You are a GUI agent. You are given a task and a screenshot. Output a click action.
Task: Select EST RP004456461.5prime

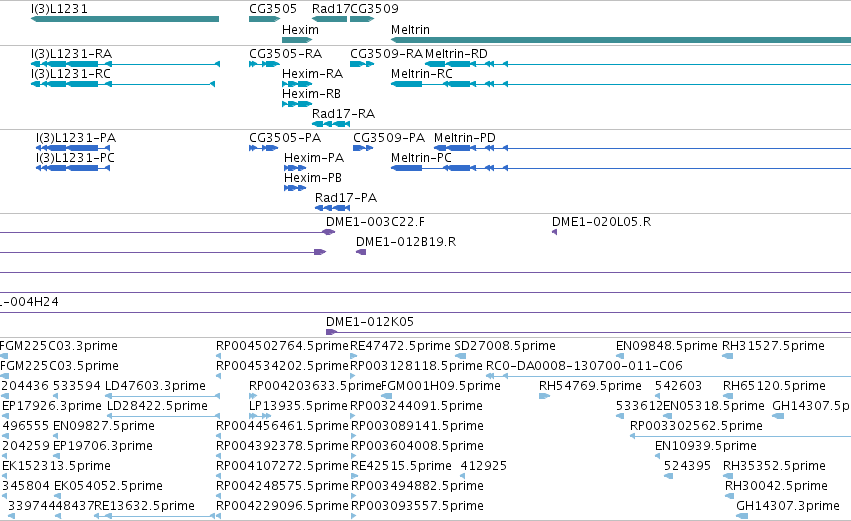point(282,426)
